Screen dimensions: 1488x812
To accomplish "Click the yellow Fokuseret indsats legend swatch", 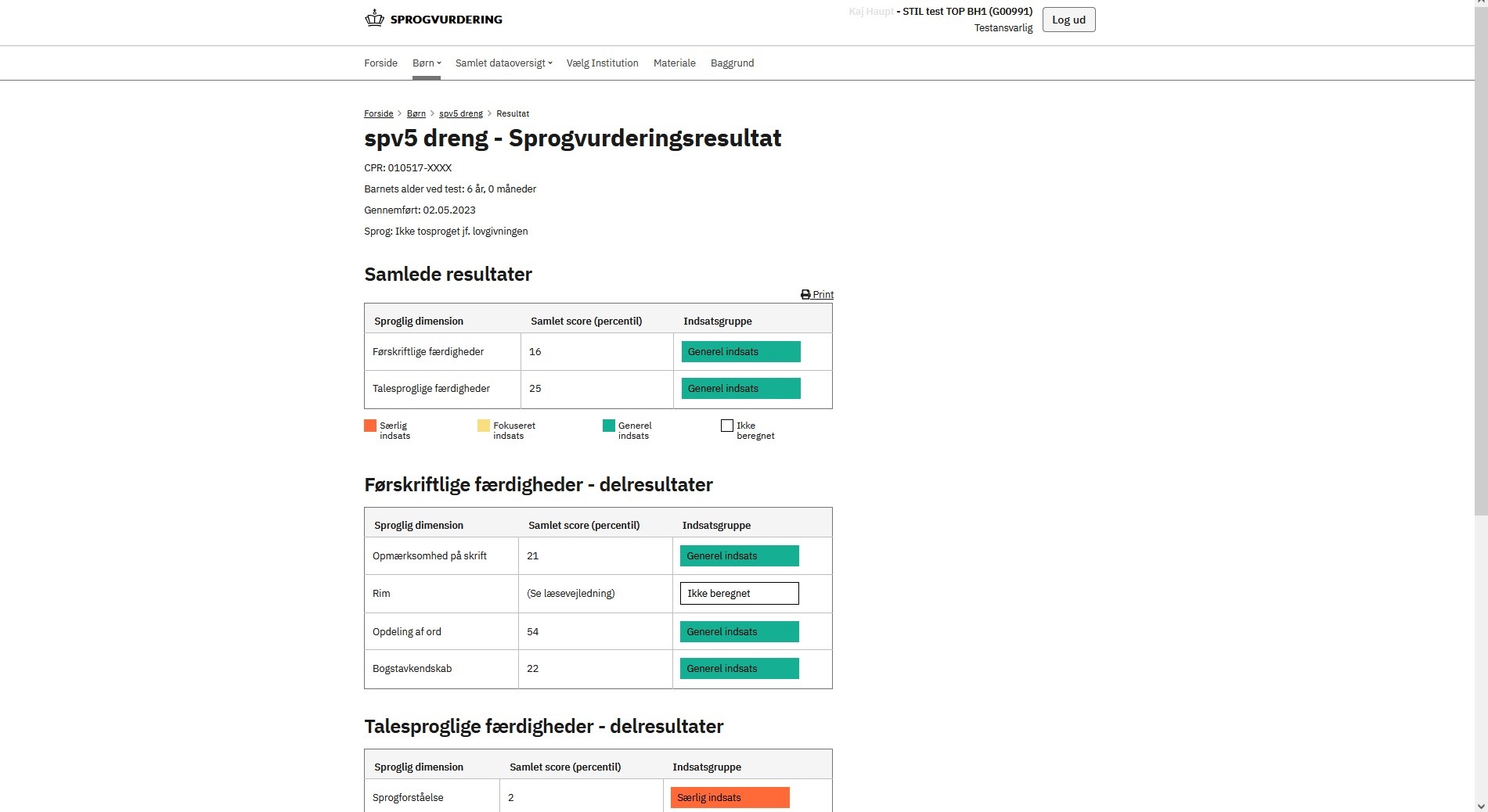I will click(484, 426).
